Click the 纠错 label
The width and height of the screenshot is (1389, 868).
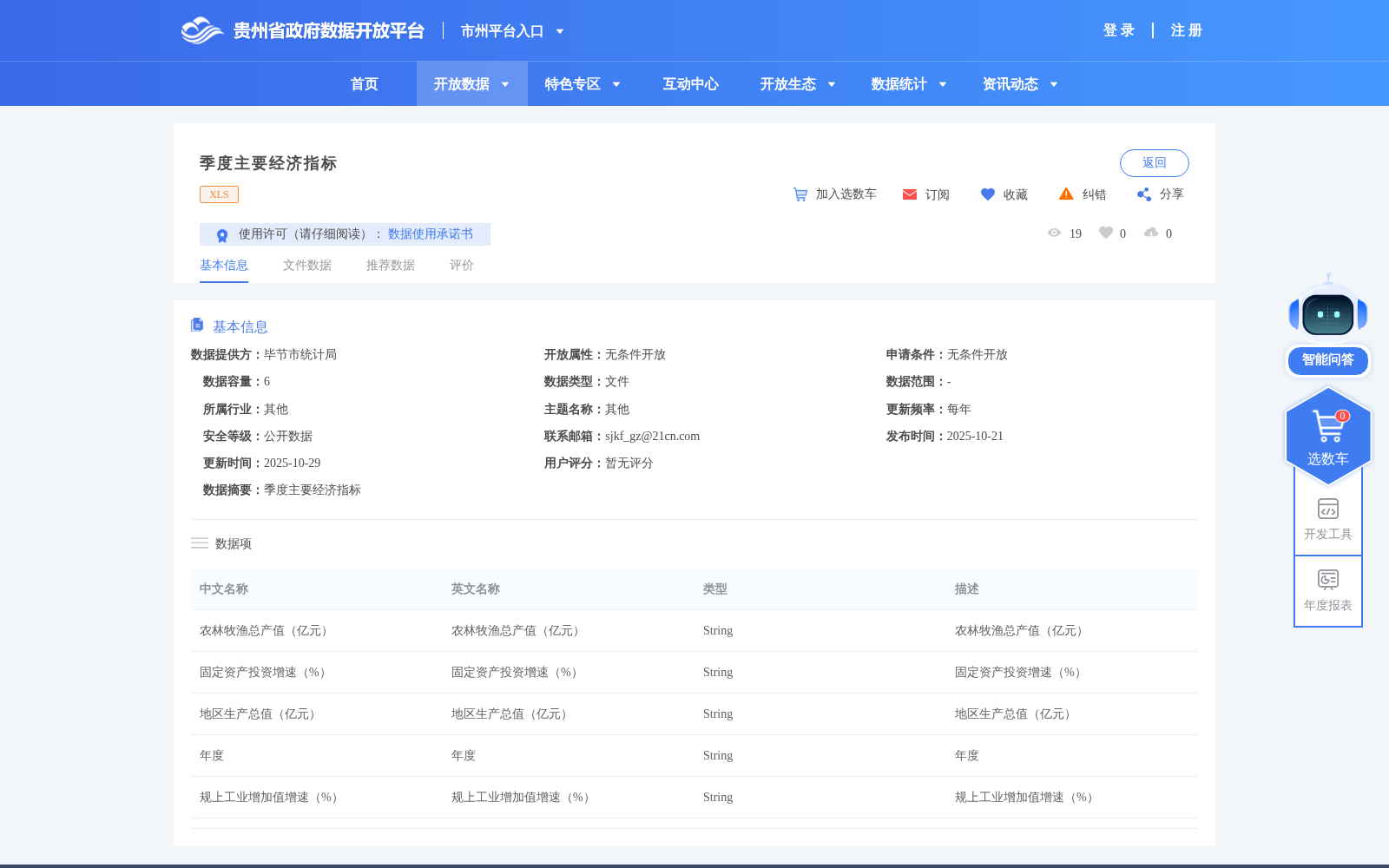click(x=1095, y=194)
